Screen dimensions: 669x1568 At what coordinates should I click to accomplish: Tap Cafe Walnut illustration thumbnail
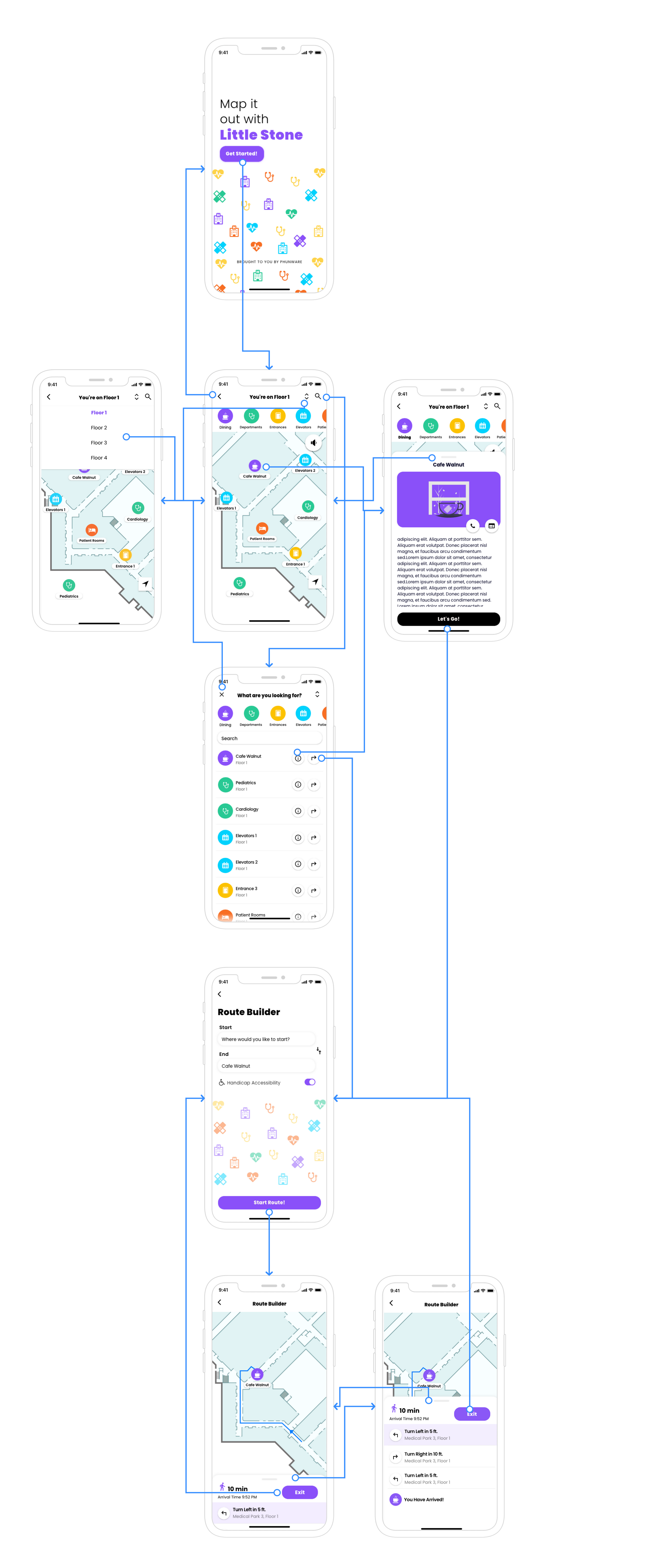448,499
